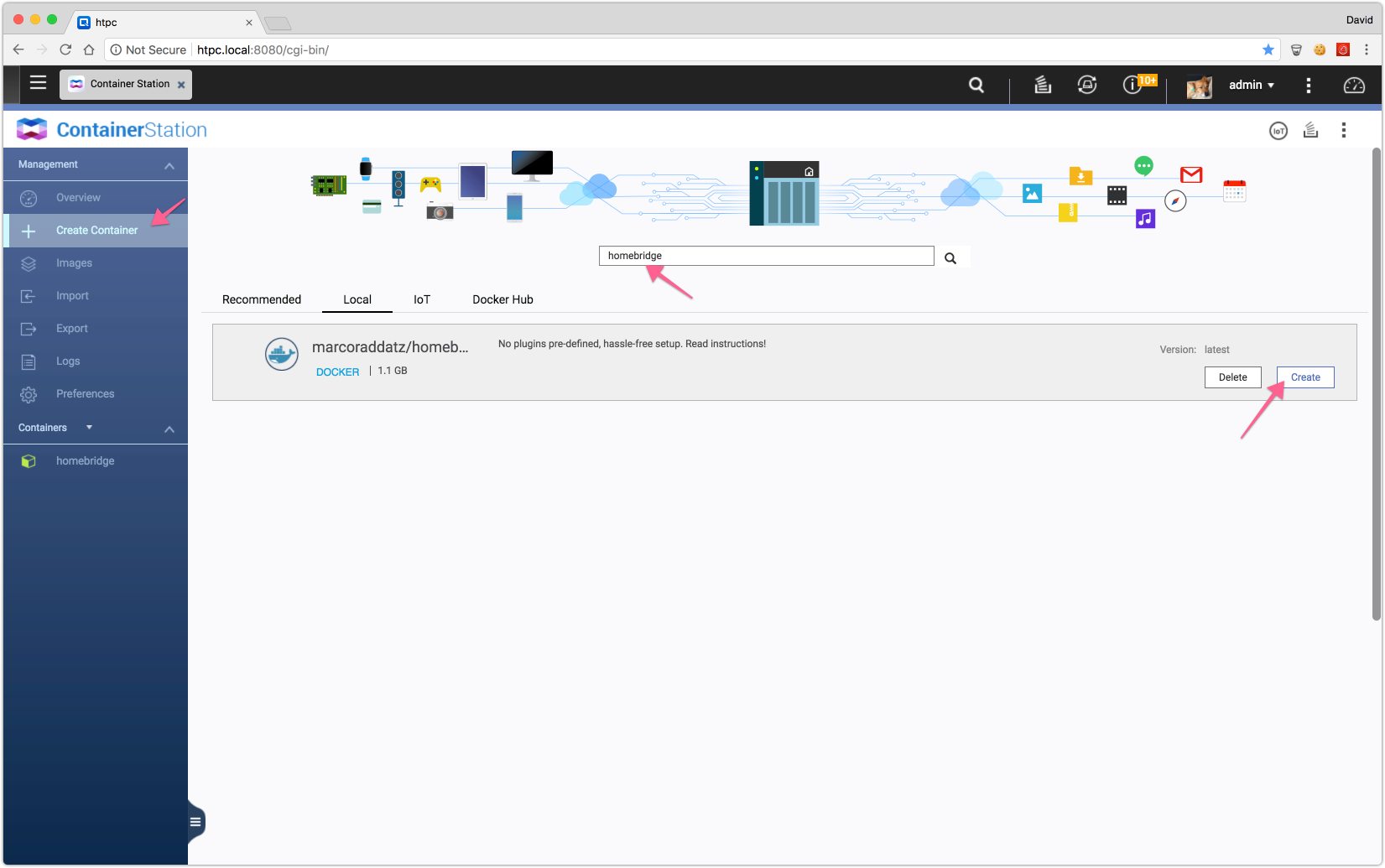The width and height of the screenshot is (1385, 868).
Task: Click the David profile name in Chrome
Action: [1359, 19]
